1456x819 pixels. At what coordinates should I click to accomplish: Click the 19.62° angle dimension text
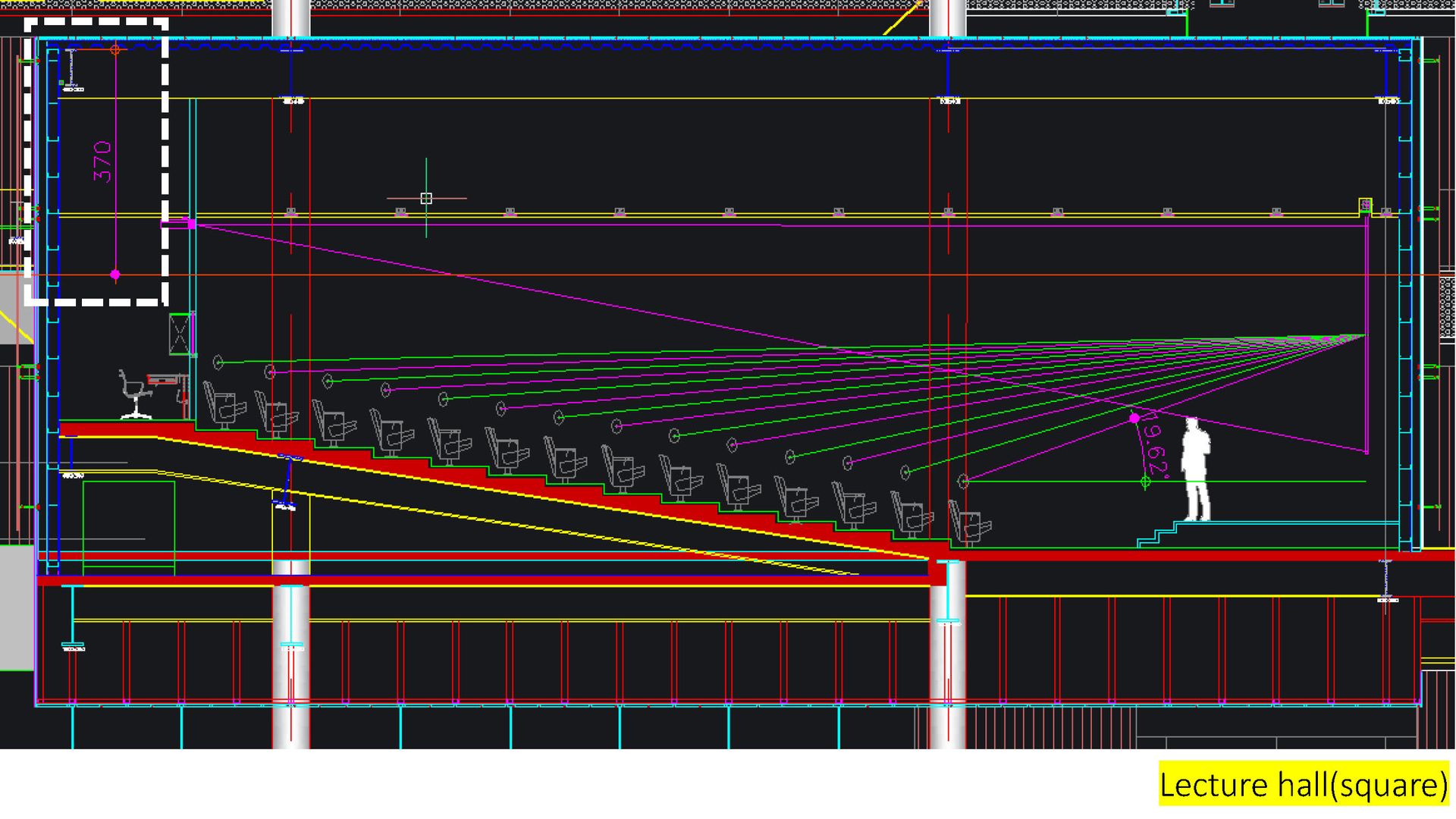click(x=1156, y=446)
